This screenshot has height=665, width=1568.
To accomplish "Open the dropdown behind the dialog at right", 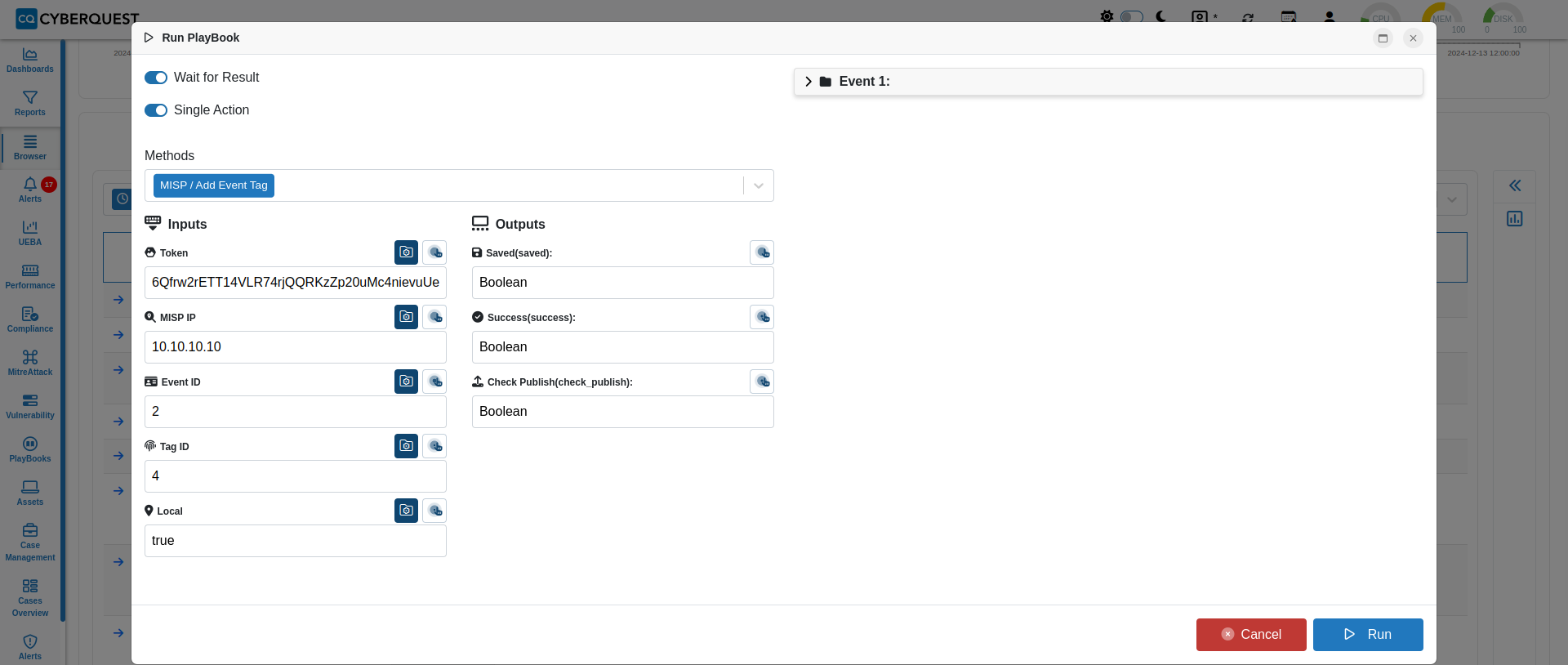I will (1452, 199).
